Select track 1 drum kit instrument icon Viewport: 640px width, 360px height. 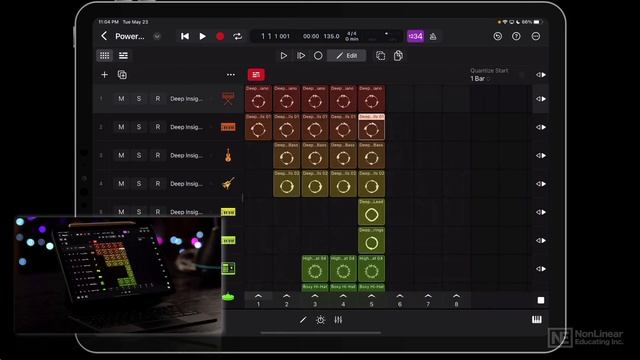click(x=228, y=98)
